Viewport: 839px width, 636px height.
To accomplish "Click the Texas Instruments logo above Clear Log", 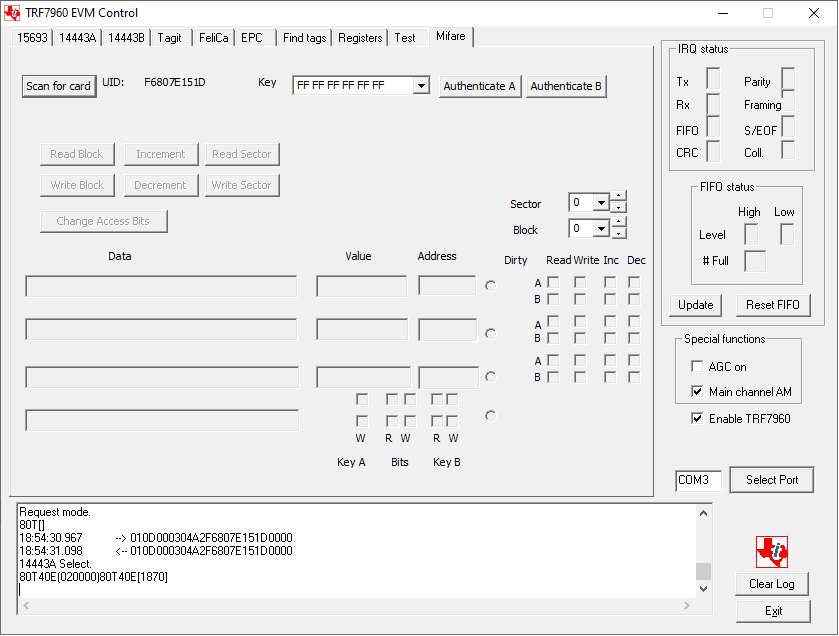I will coord(772,552).
